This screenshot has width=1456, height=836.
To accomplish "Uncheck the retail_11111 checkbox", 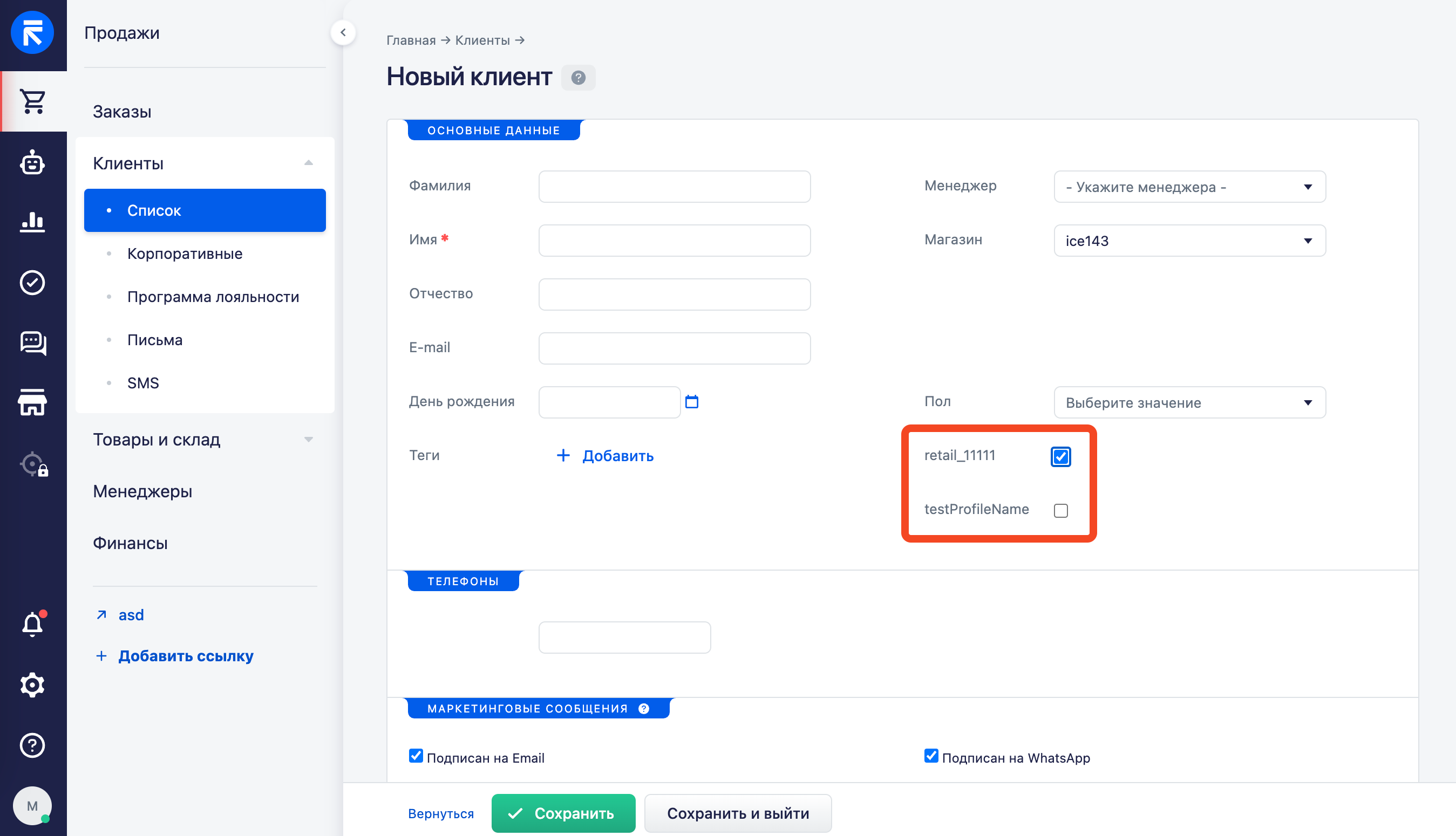I will tap(1060, 456).
